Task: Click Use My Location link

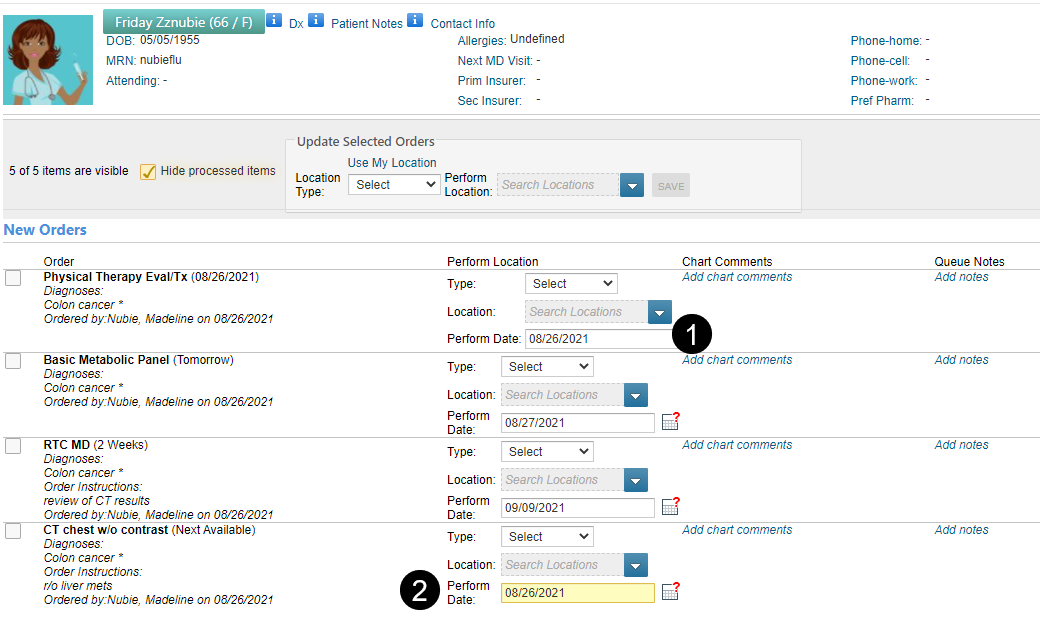Action: tap(392, 163)
